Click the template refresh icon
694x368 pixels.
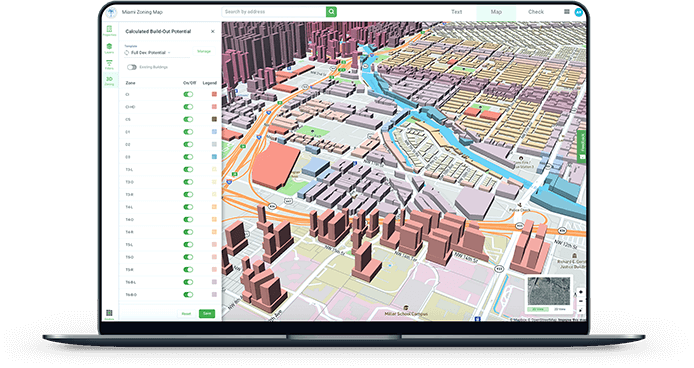coord(127,53)
